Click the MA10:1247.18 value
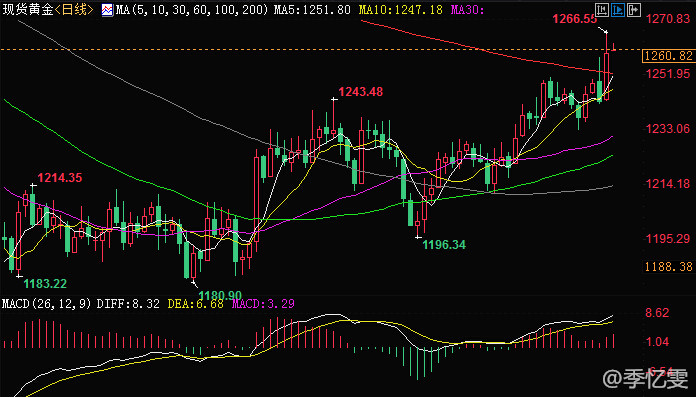 pyautogui.click(x=400, y=10)
